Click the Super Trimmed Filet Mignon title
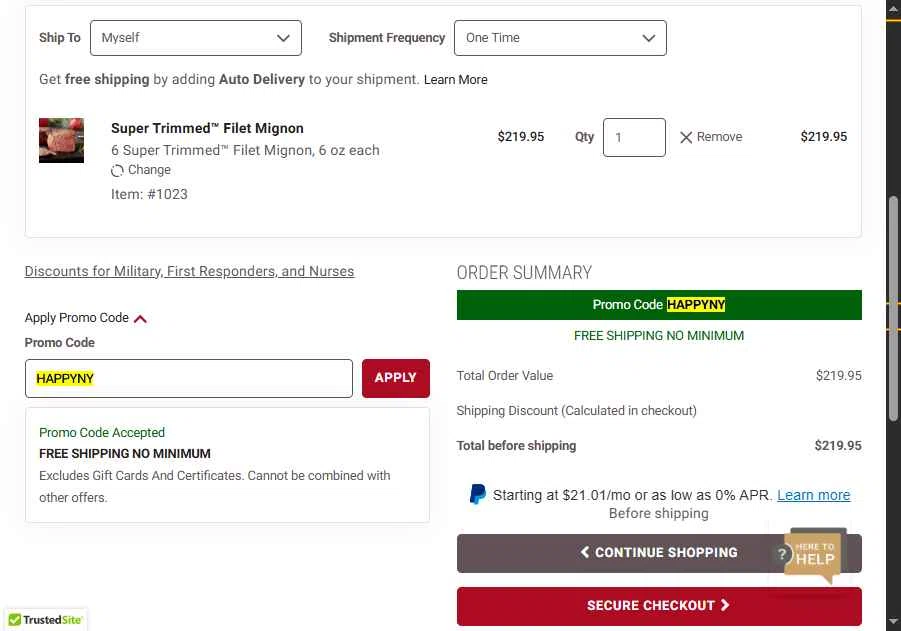The width and height of the screenshot is (901, 631). 207,128
